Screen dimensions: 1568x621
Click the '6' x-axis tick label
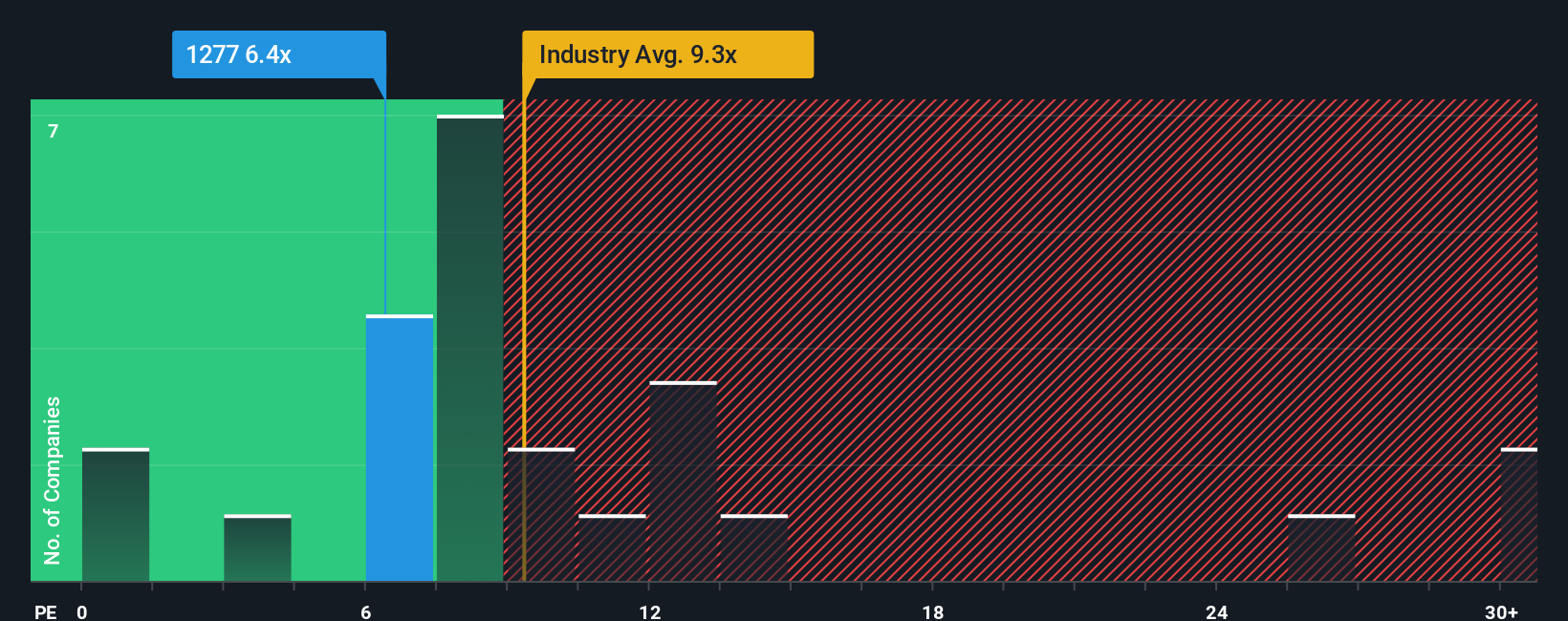tap(366, 612)
